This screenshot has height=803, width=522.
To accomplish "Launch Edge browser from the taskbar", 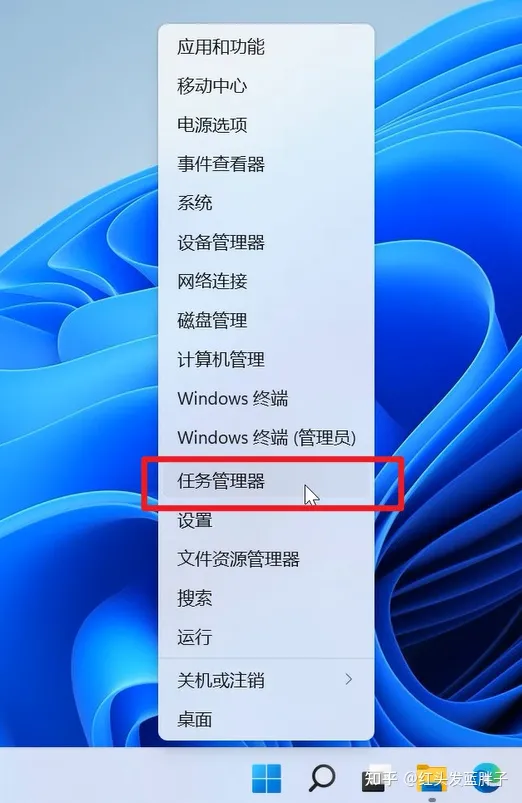I will pos(487,778).
